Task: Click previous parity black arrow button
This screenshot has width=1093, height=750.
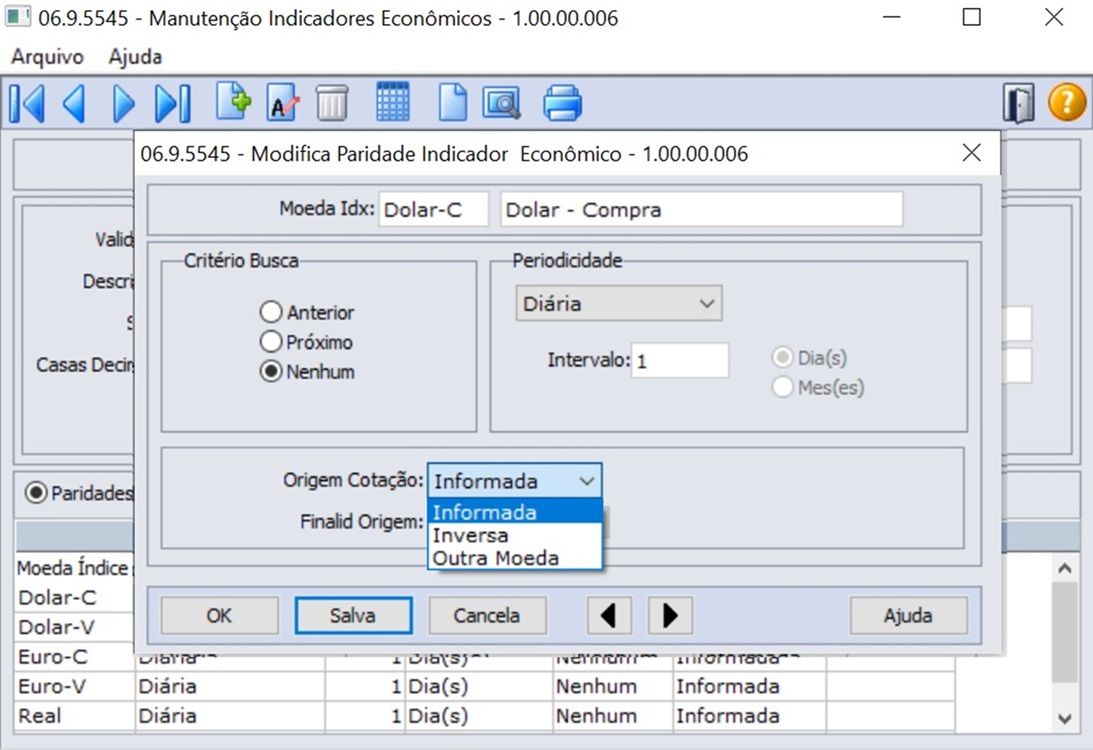Action: coord(609,615)
